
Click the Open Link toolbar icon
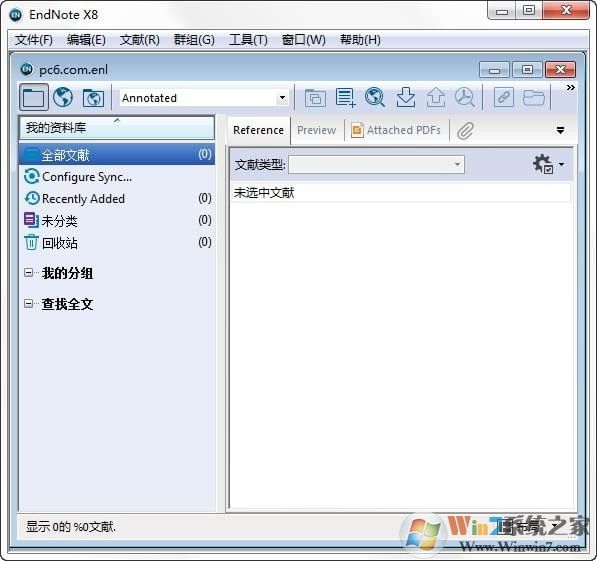503,97
